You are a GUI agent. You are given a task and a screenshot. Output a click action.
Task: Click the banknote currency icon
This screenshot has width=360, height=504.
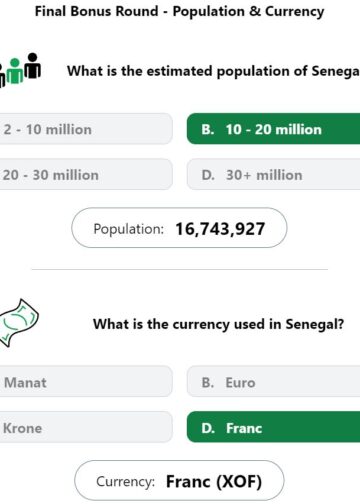point(19,323)
